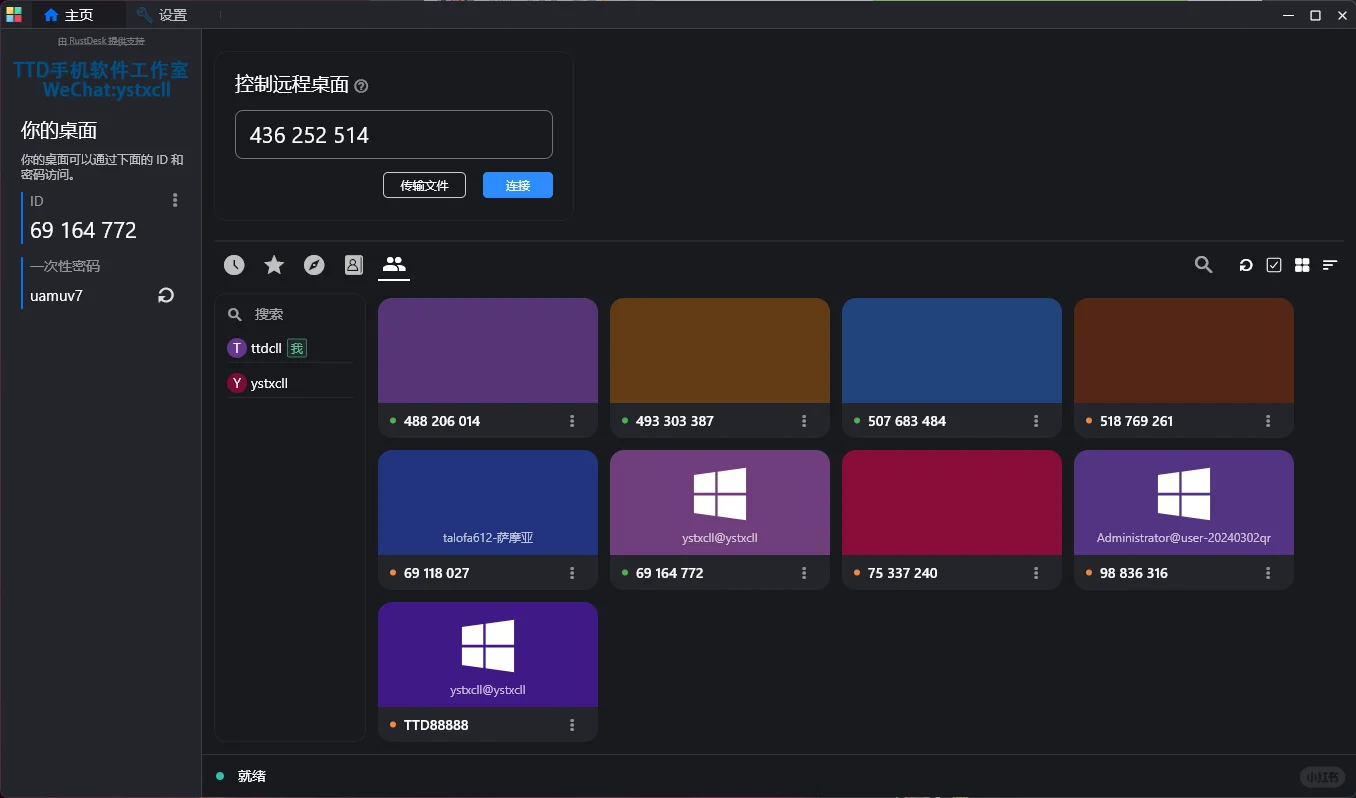This screenshot has width=1356, height=798.
Task: Click the 搜索 field in the user list
Action: coord(290,314)
